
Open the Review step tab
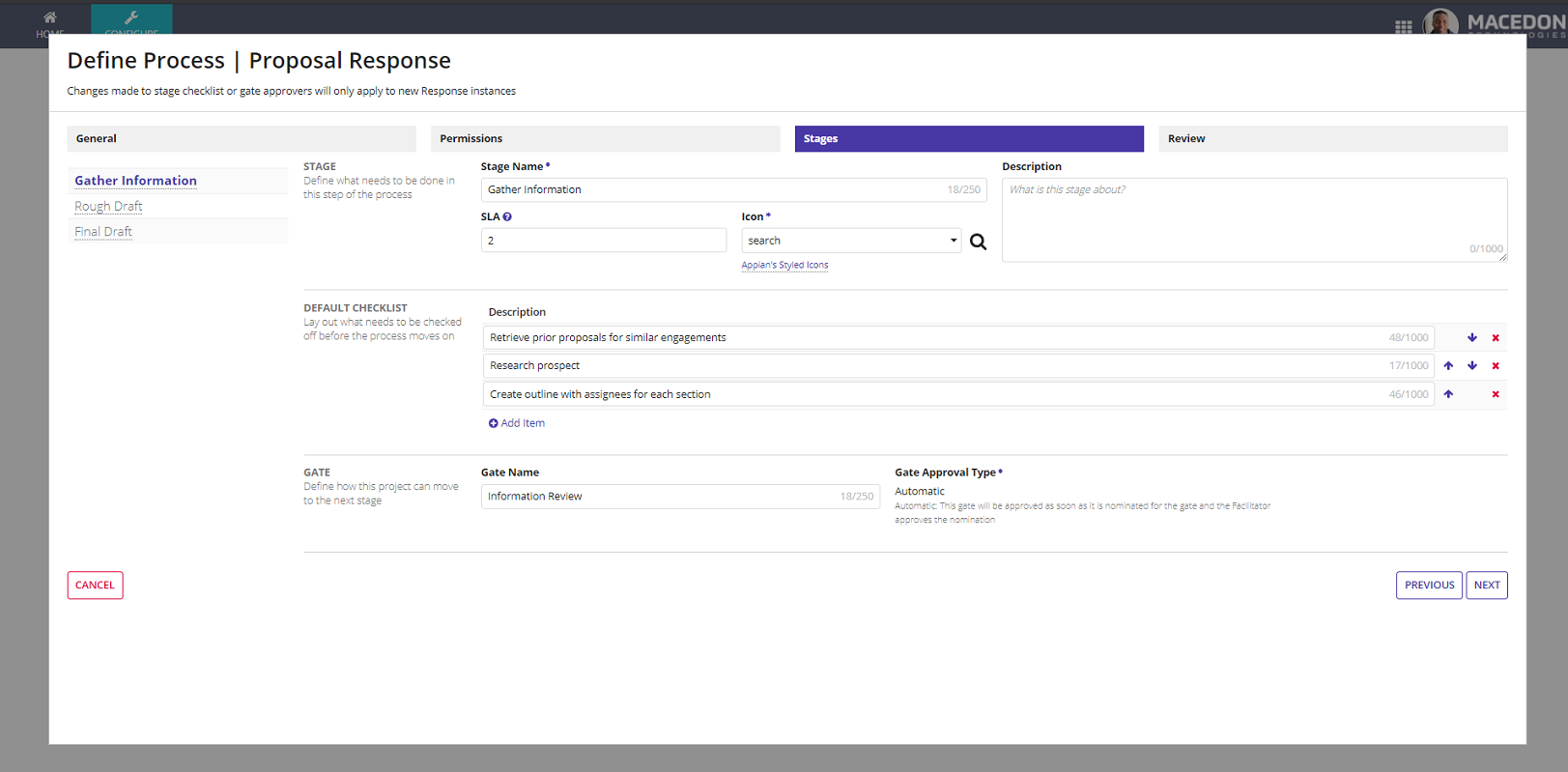1332,139
